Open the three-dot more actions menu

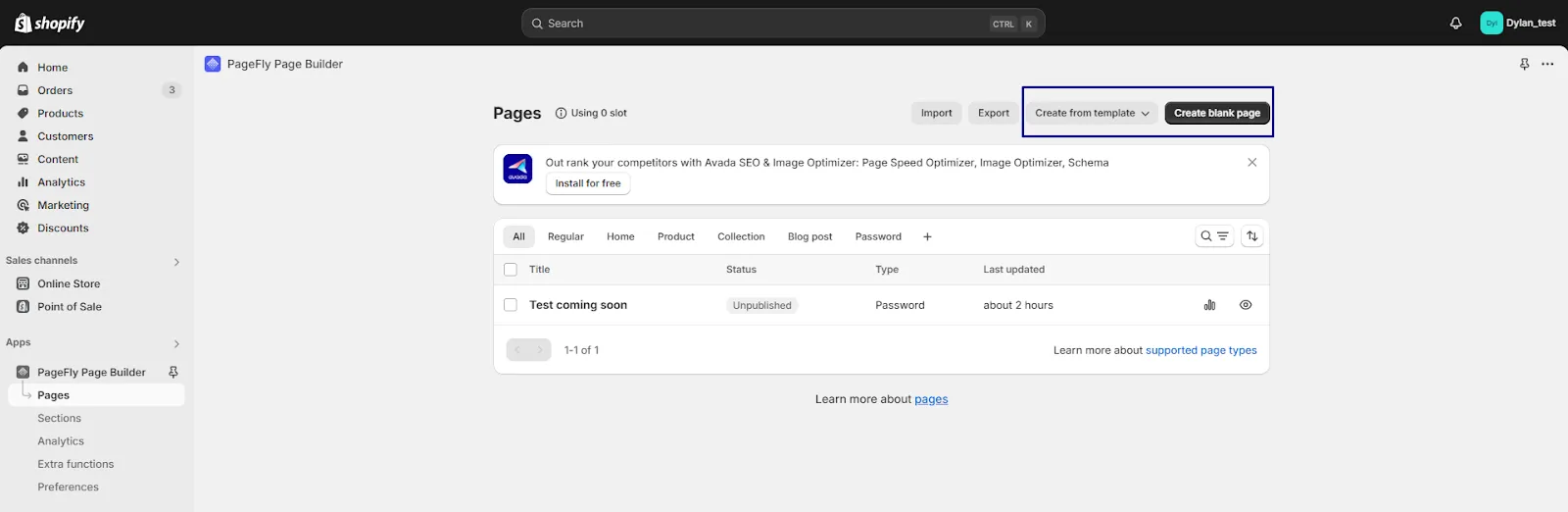coord(1547,64)
